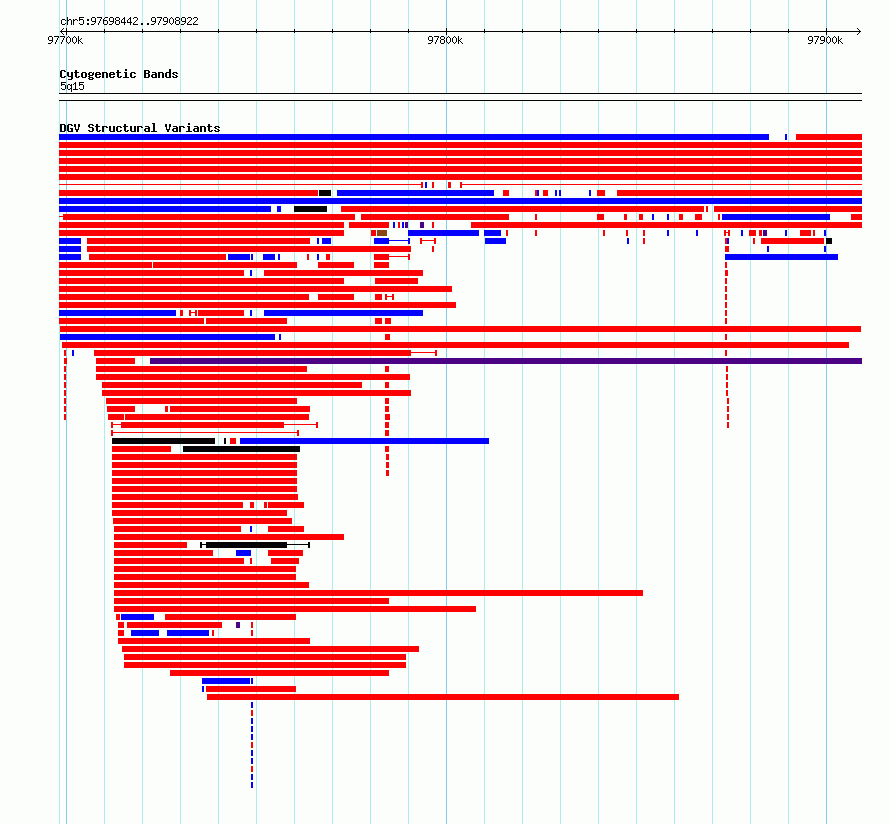Viewport: 890px width, 824px height.
Task: Click the bottommost long red variant bar
Action: 443,697
